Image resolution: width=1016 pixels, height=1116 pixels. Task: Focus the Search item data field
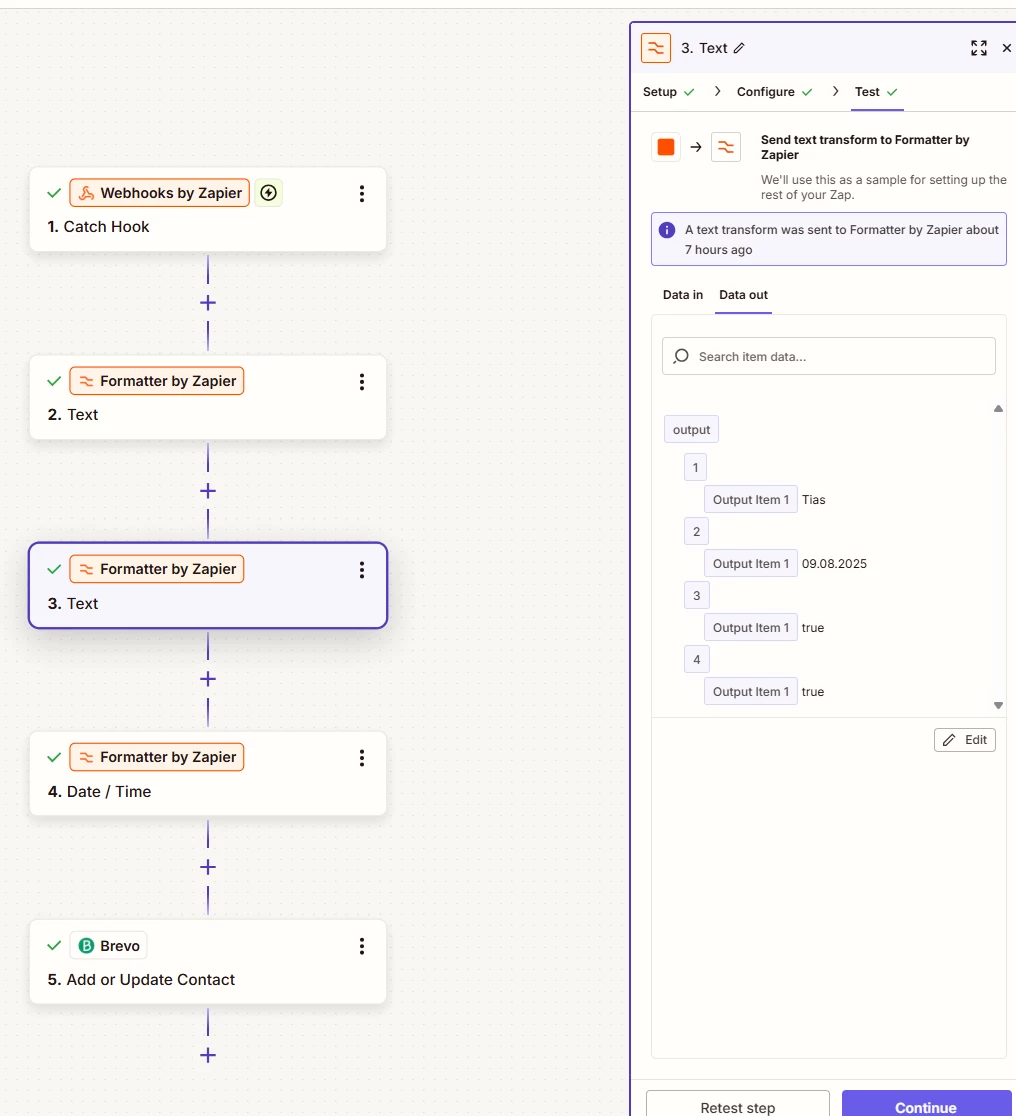[829, 356]
